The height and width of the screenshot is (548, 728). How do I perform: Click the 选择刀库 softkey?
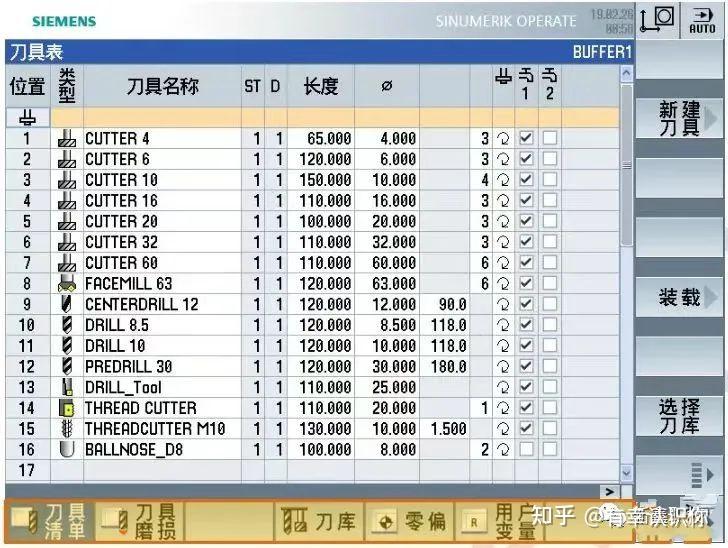click(679, 416)
